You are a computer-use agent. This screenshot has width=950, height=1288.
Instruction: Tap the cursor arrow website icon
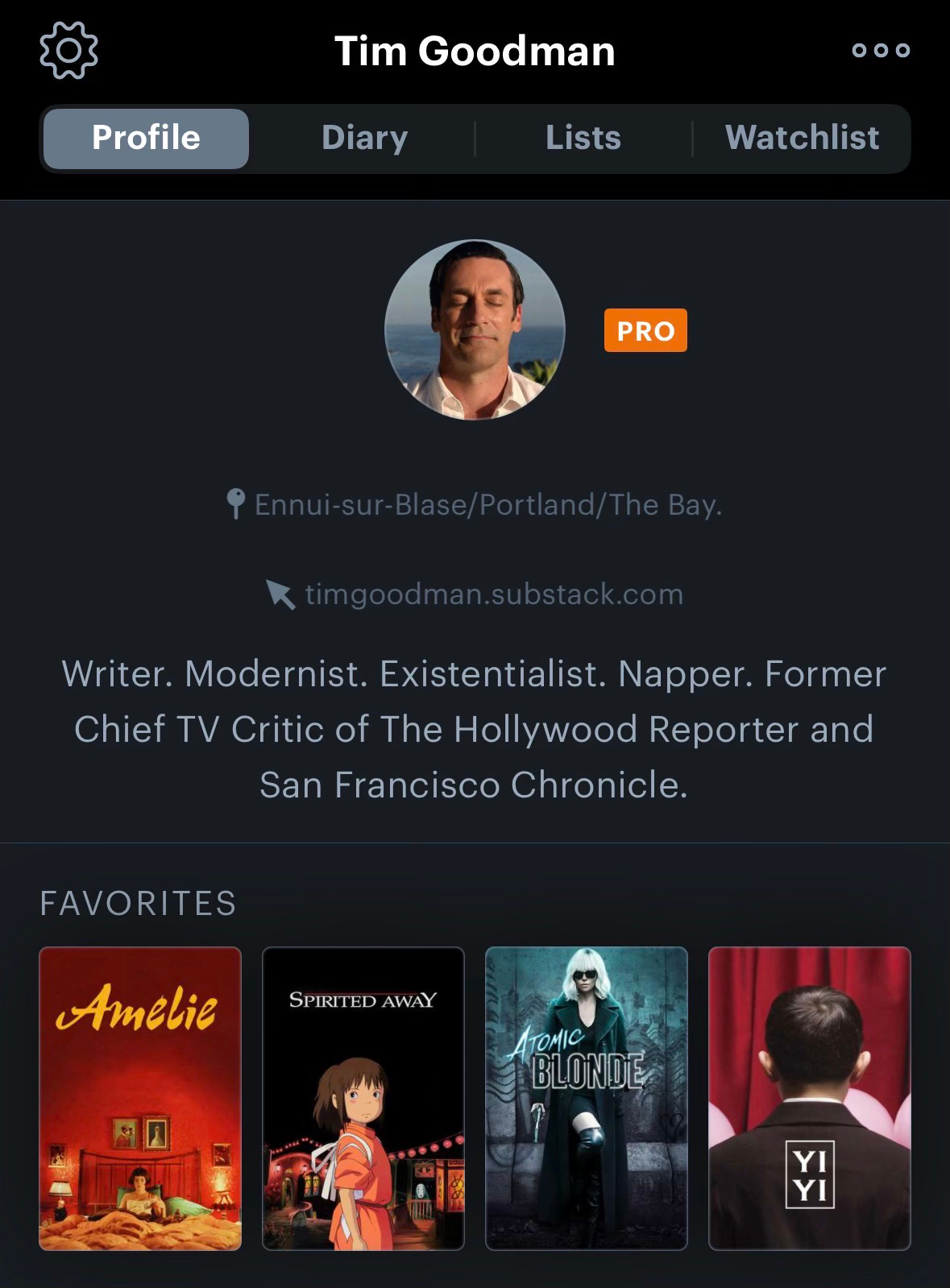(x=280, y=594)
